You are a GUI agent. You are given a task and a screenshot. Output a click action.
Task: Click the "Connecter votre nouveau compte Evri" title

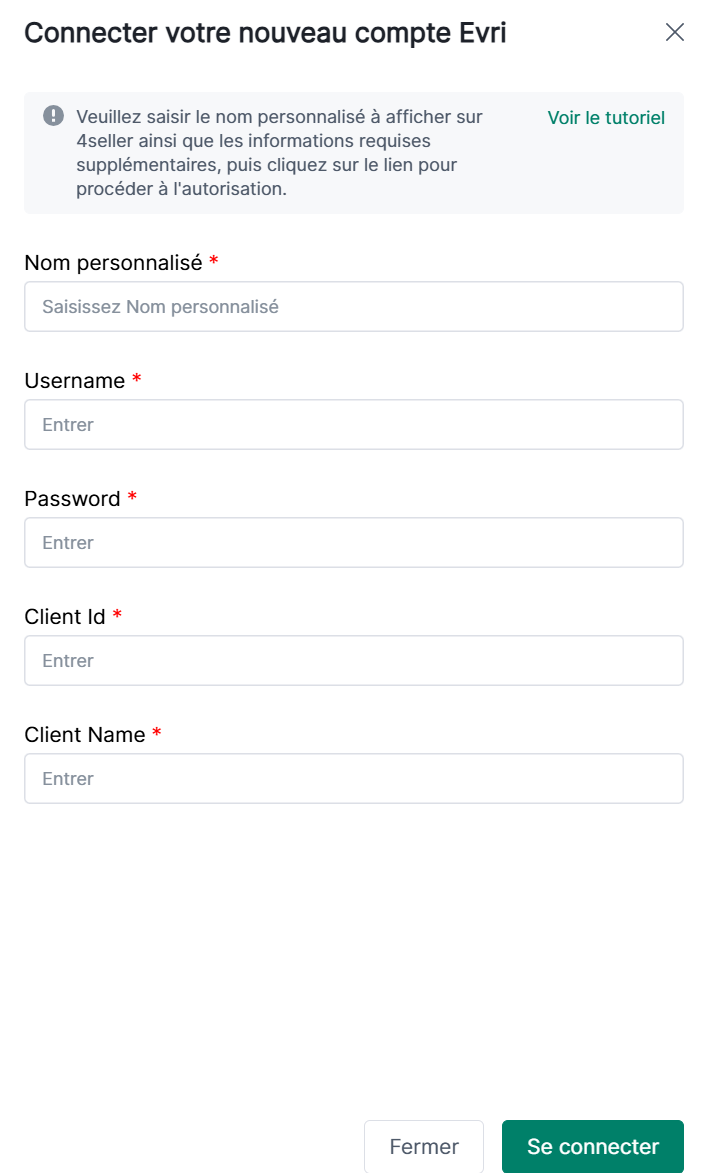point(265,33)
